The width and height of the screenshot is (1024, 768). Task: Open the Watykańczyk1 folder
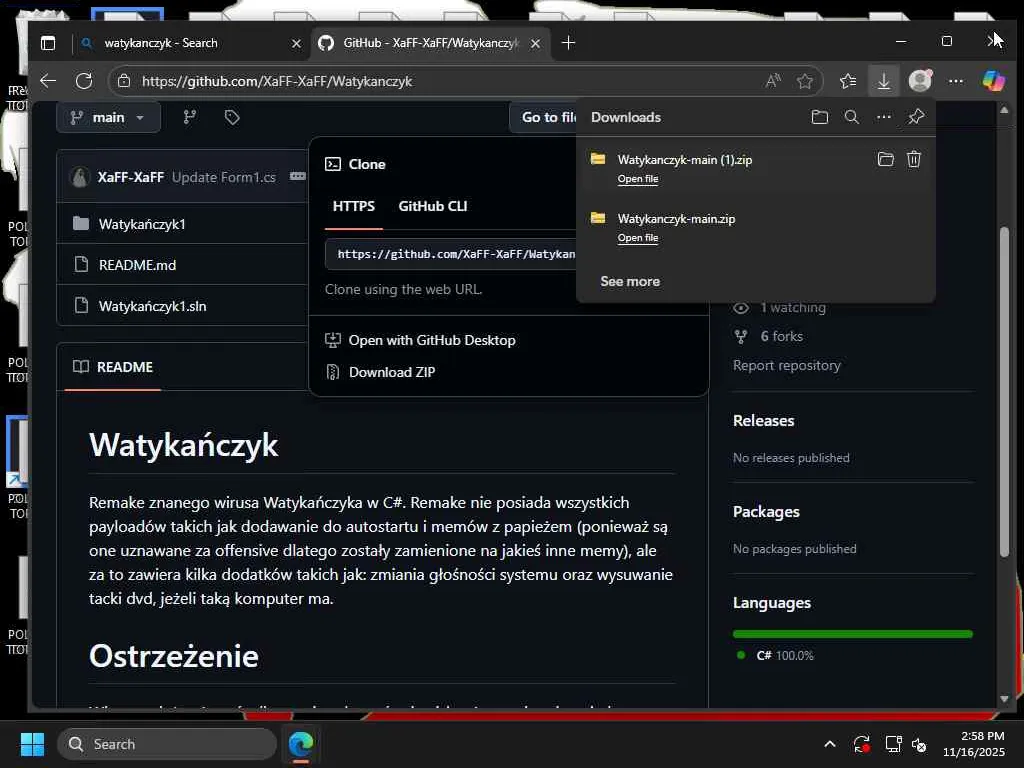tap(142, 225)
